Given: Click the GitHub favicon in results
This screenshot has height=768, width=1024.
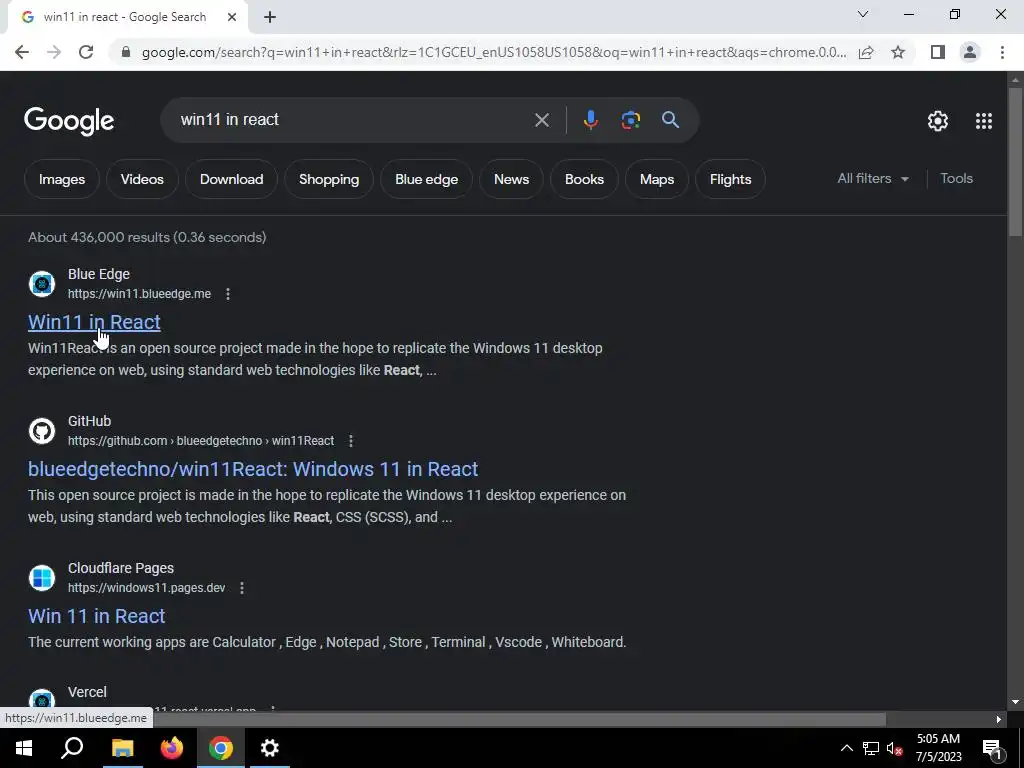Looking at the screenshot, I should pos(42,431).
